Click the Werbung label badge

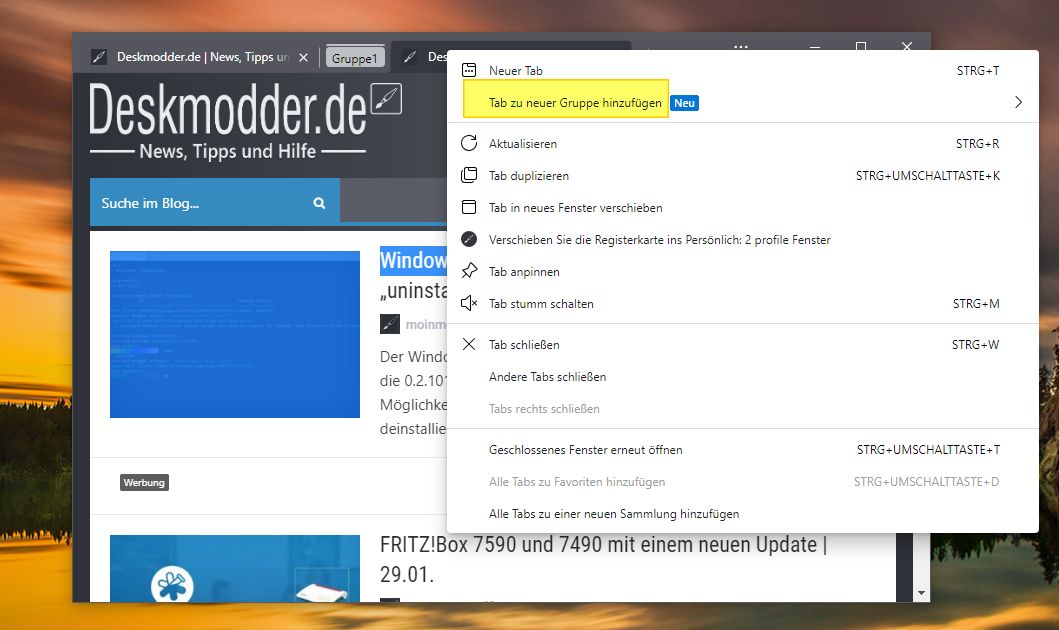[x=144, y=482]
